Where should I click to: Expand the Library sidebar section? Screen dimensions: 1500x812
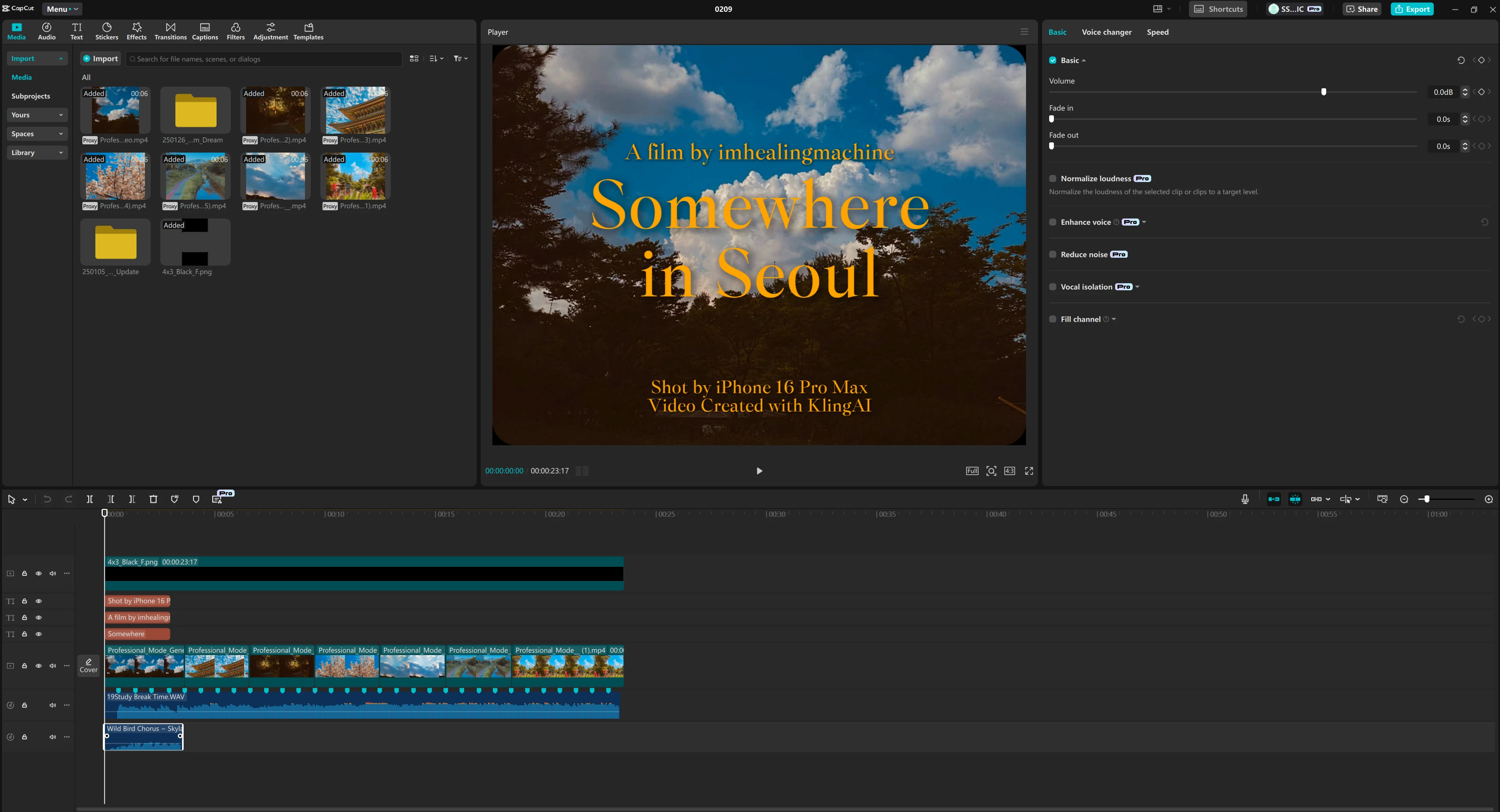[36, 153]
